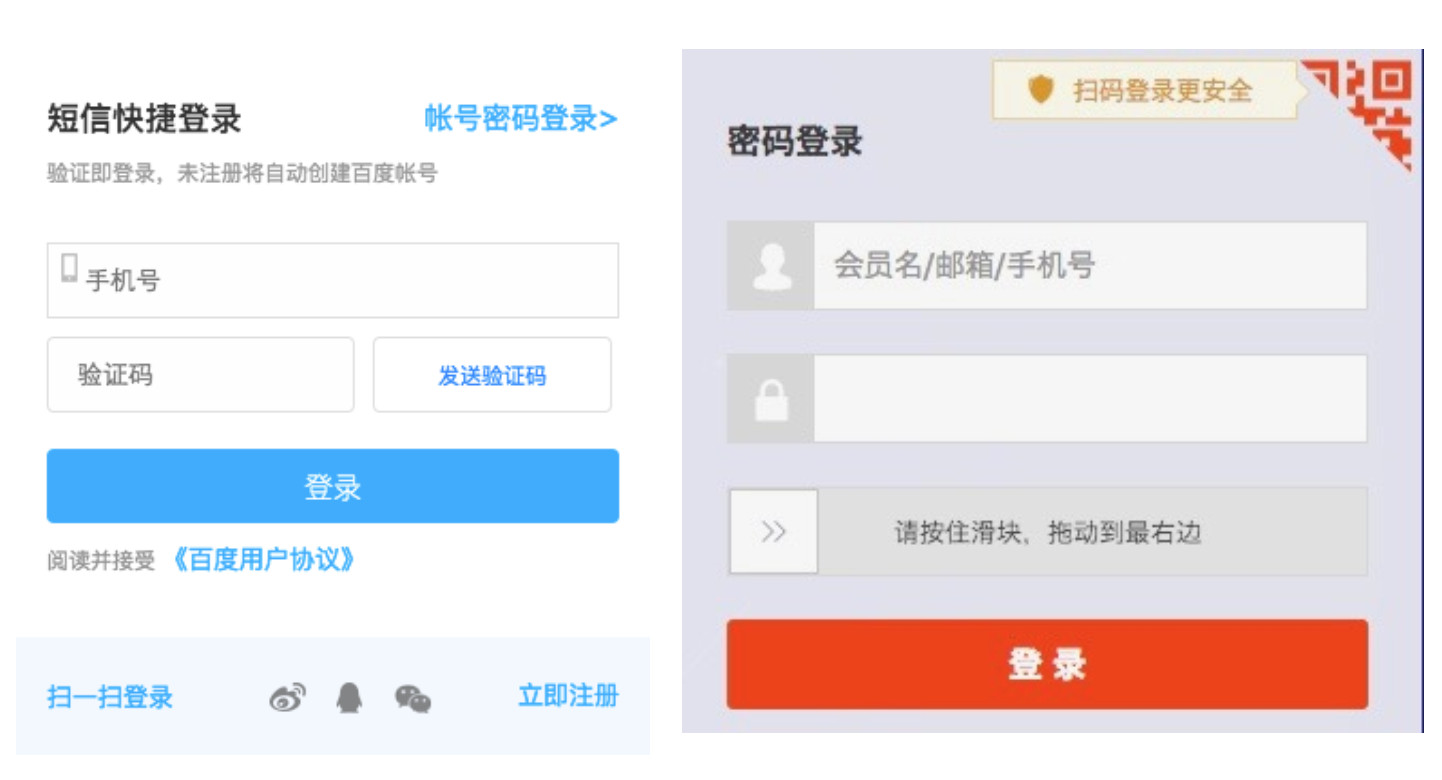Focus the 手机号 input field
Viewport: 1442px width, 780px height.
350,281
